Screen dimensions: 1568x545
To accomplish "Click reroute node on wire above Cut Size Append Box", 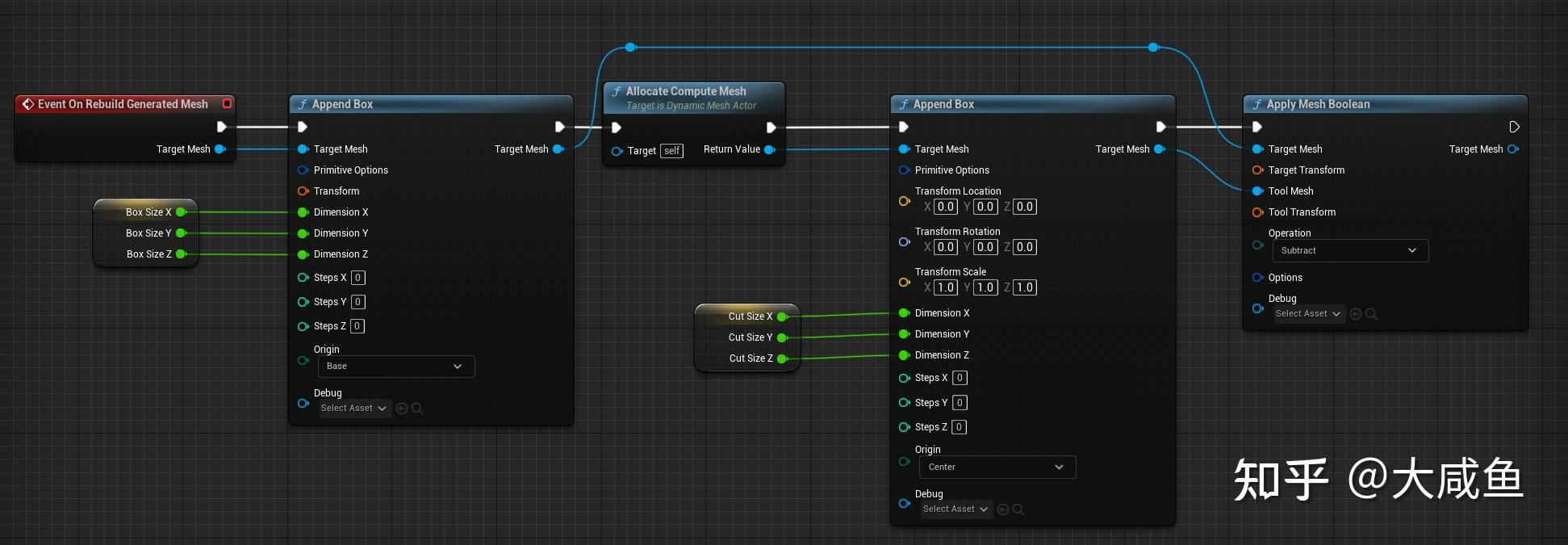I will click(x=1153, y=48).
